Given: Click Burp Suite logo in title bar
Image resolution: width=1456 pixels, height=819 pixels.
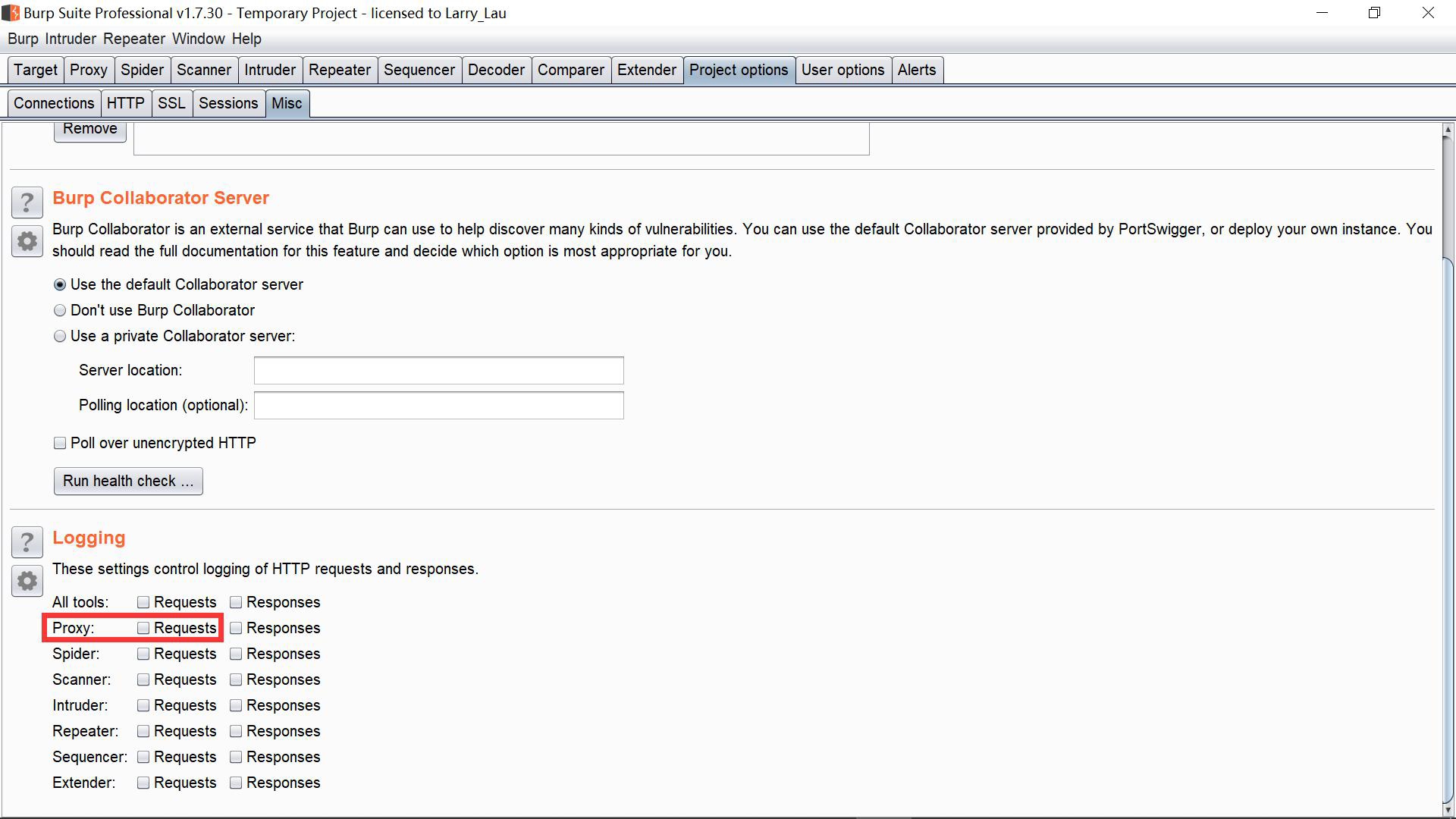Looking at the screenshot, I should point(11,13).
